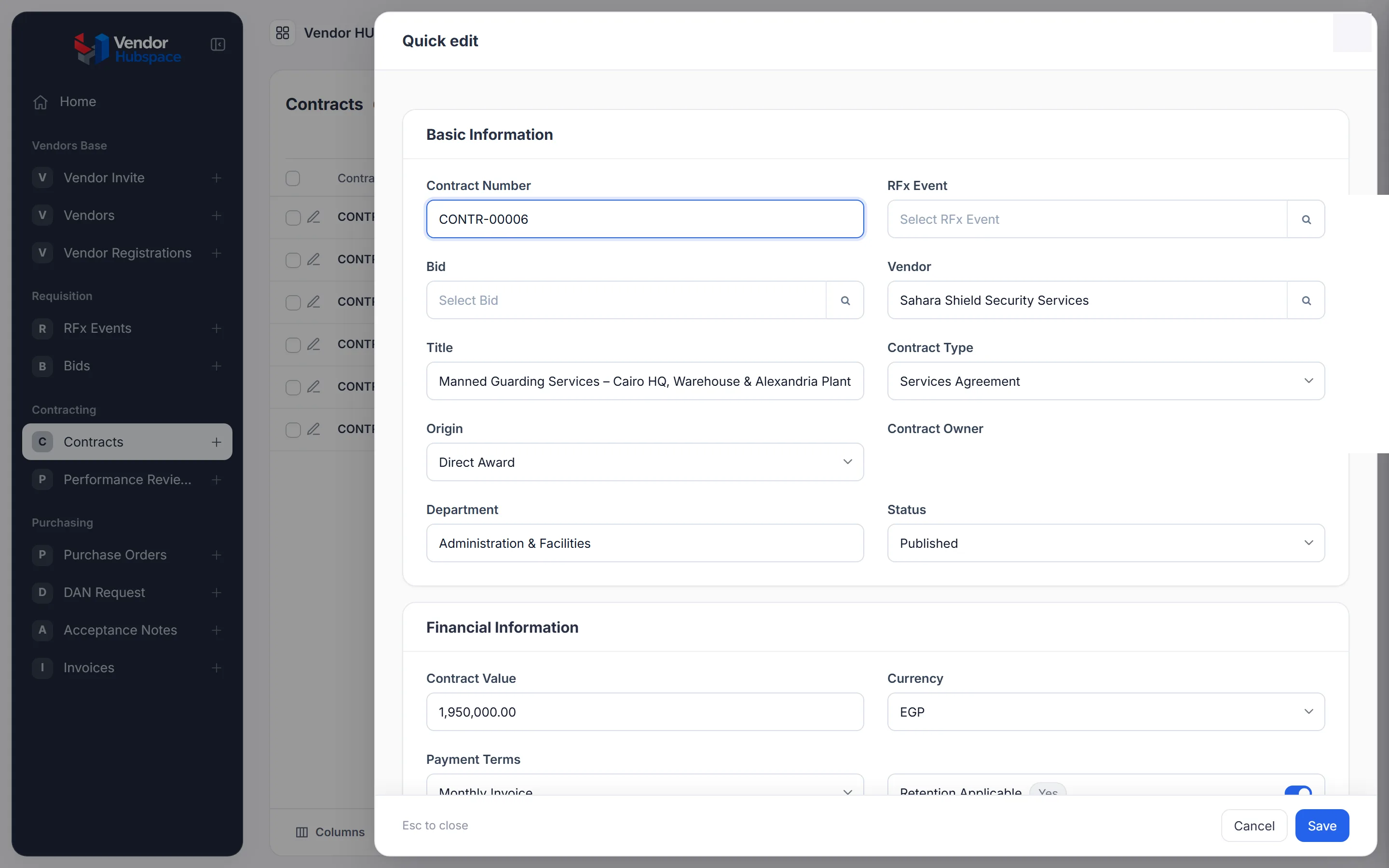Add new Bid via plus icon
Viewport: 1389px width, 868px height.
click(217, 366)
